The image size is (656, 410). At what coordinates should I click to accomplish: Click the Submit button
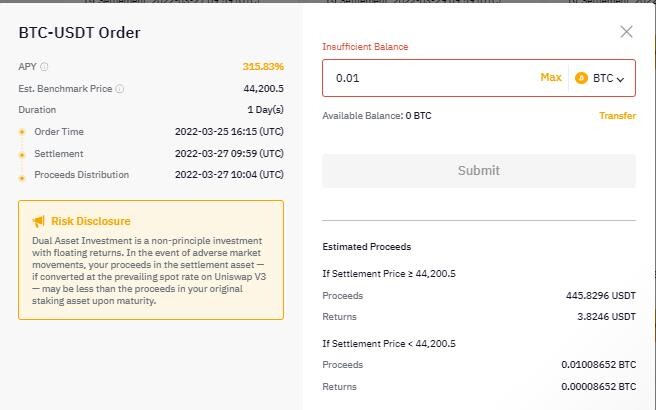pos(479,171)
